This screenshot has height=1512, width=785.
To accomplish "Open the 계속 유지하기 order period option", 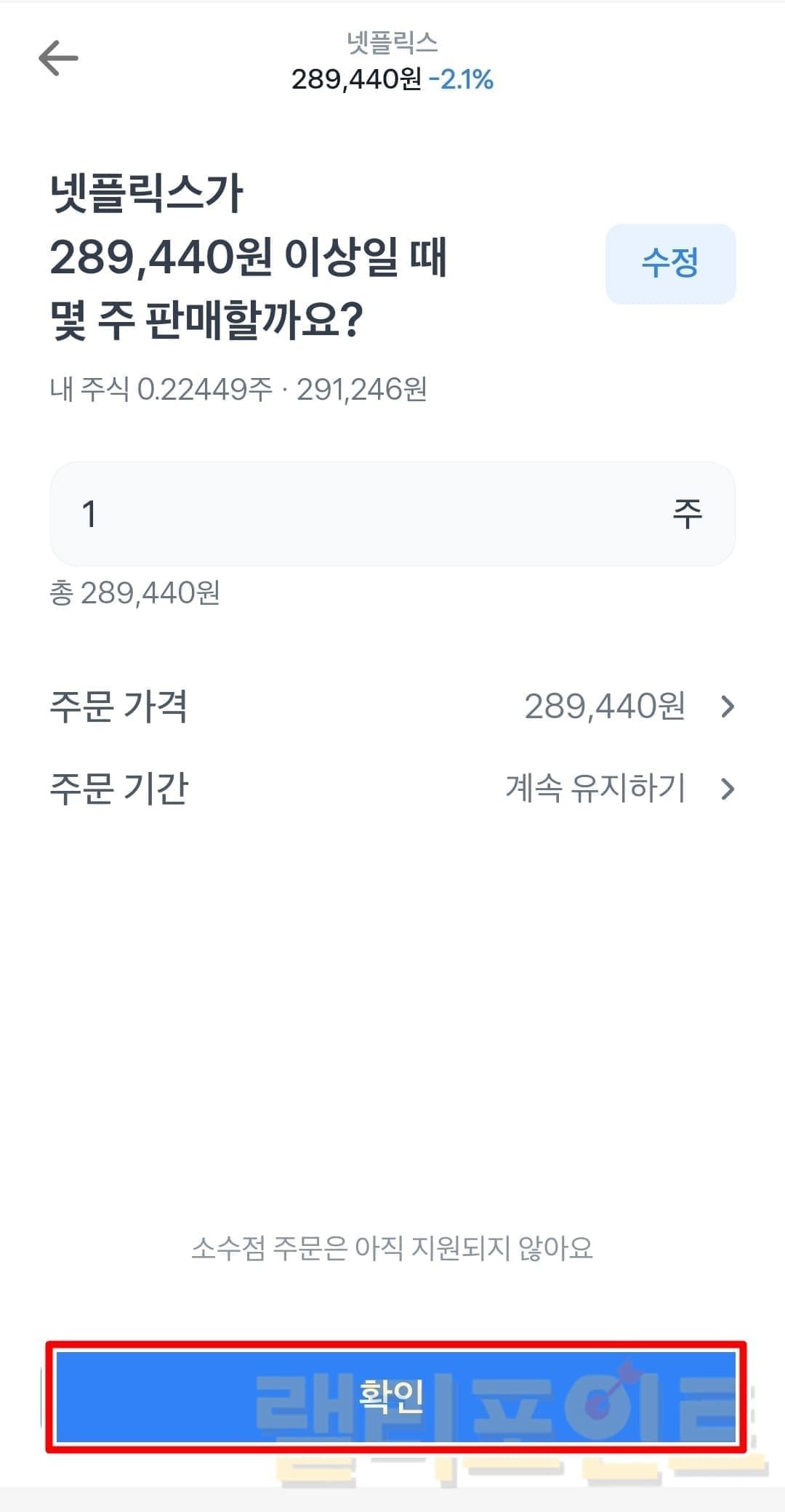I will click(595, 789).
